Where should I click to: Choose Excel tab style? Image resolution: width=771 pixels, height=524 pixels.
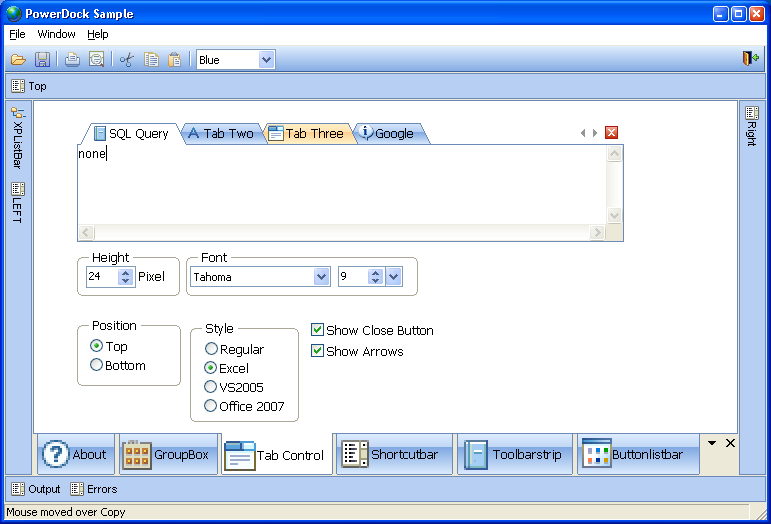click(x=211, y=368)
